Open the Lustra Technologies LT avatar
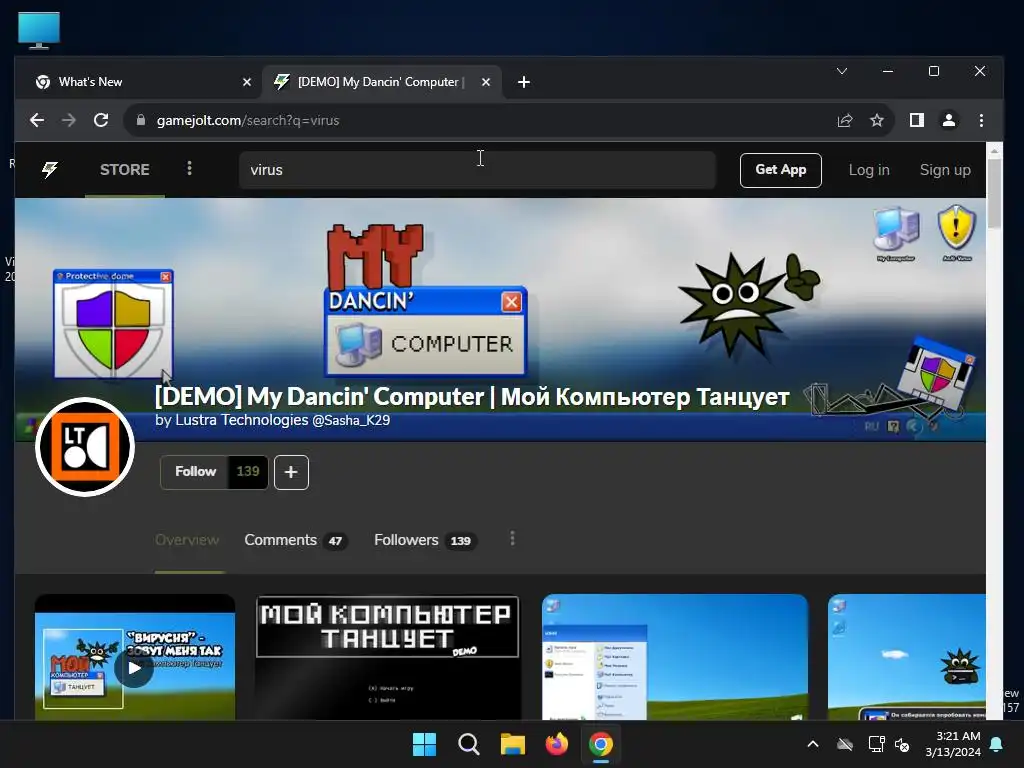The width and height of the screenshot is (1024, 768). [x=85, y=447]
